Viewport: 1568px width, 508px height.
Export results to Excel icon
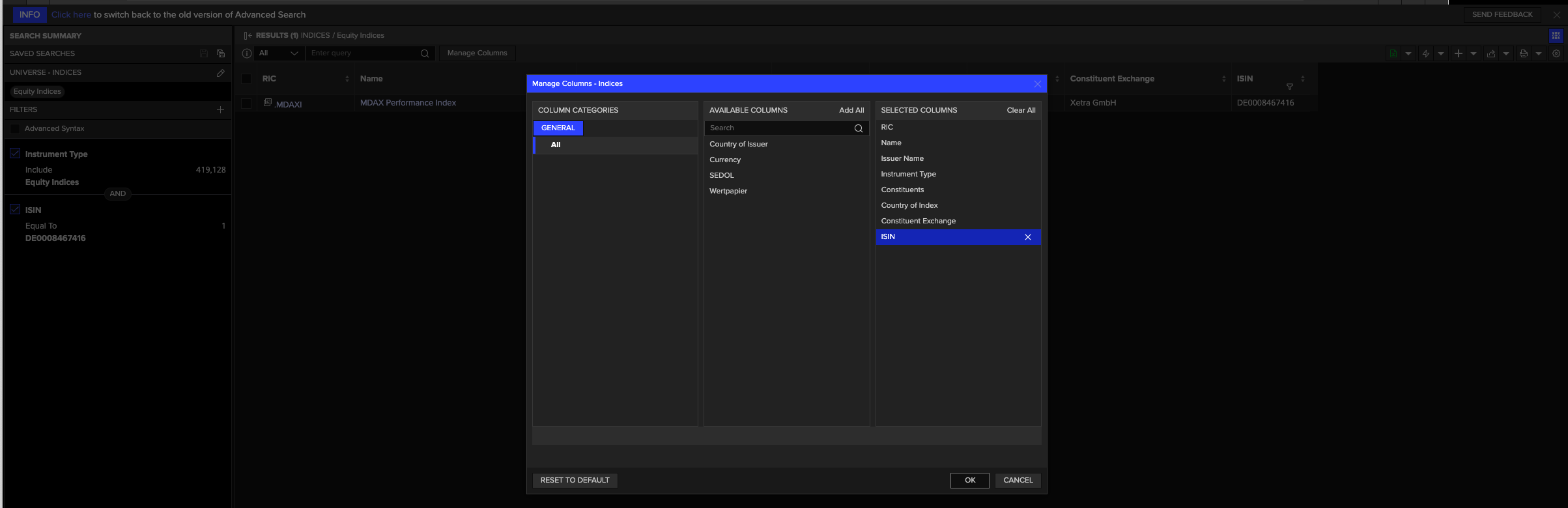[x=1393, y=53]
